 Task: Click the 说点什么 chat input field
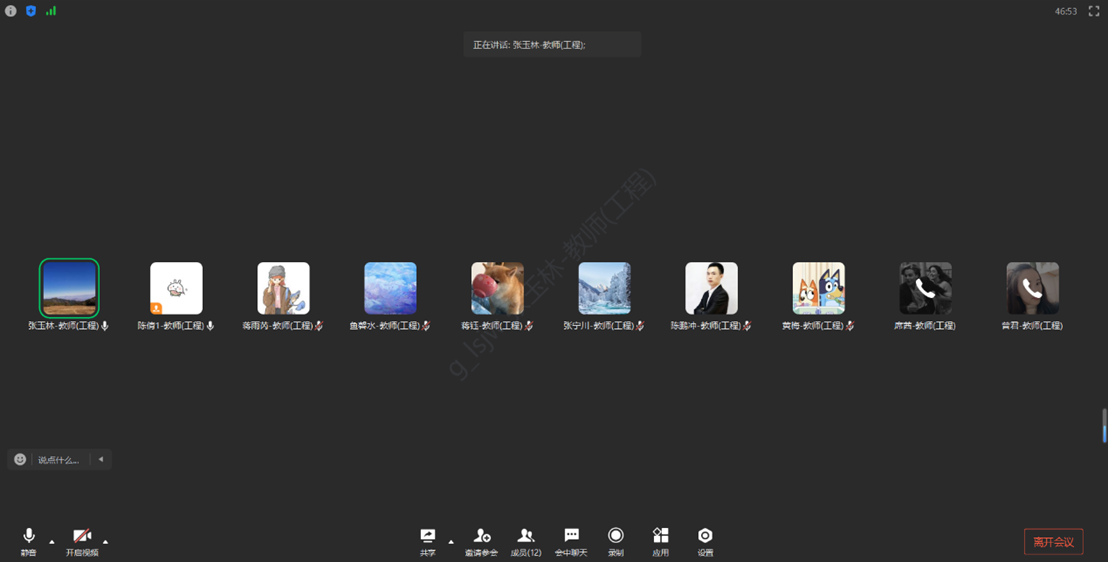point(60,460)
